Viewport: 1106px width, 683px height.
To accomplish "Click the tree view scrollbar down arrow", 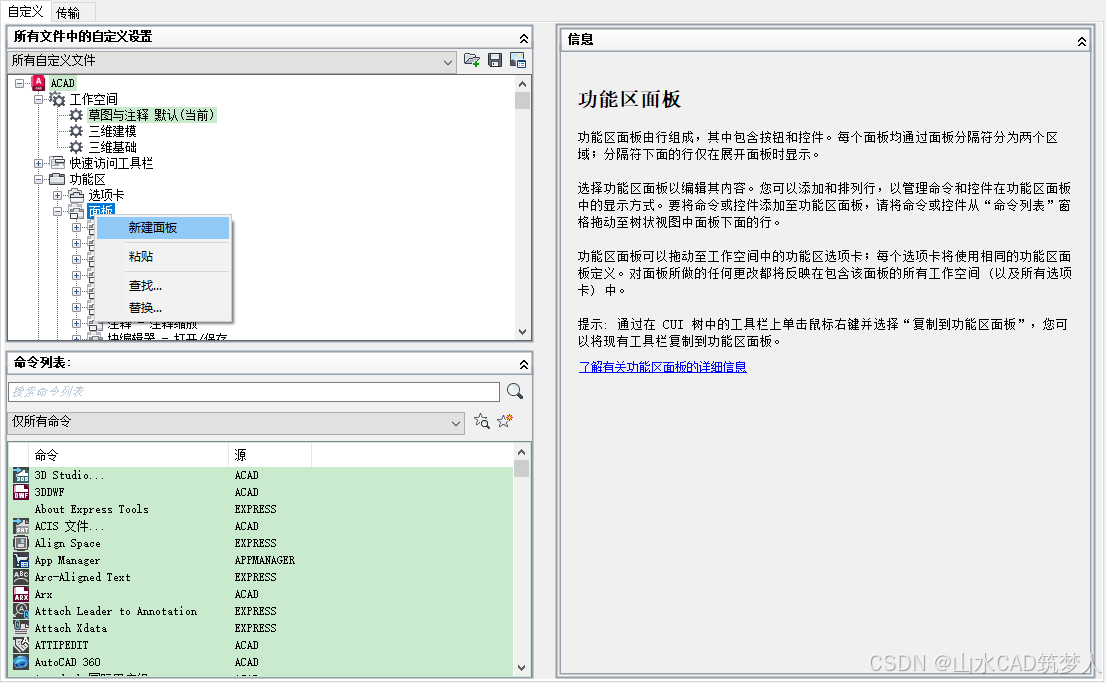I will tap(522, 332).
